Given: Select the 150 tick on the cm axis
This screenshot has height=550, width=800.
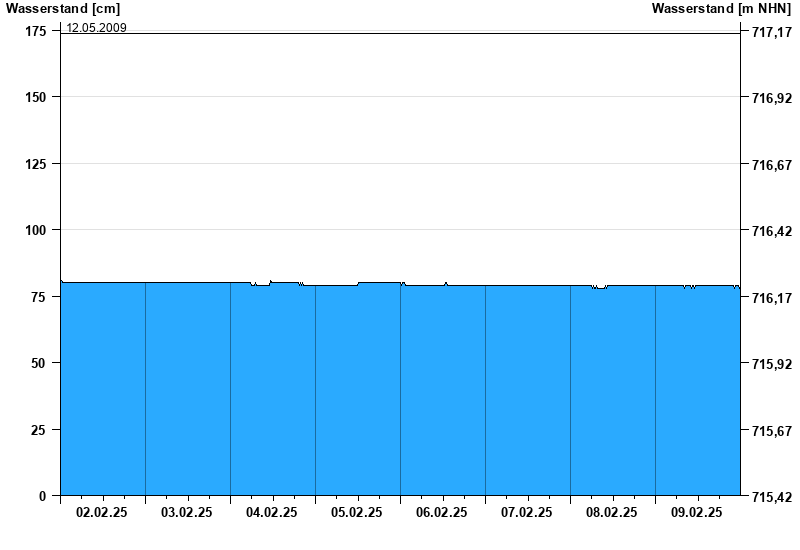Looking at the screenshot, I should tap(35, 98).
